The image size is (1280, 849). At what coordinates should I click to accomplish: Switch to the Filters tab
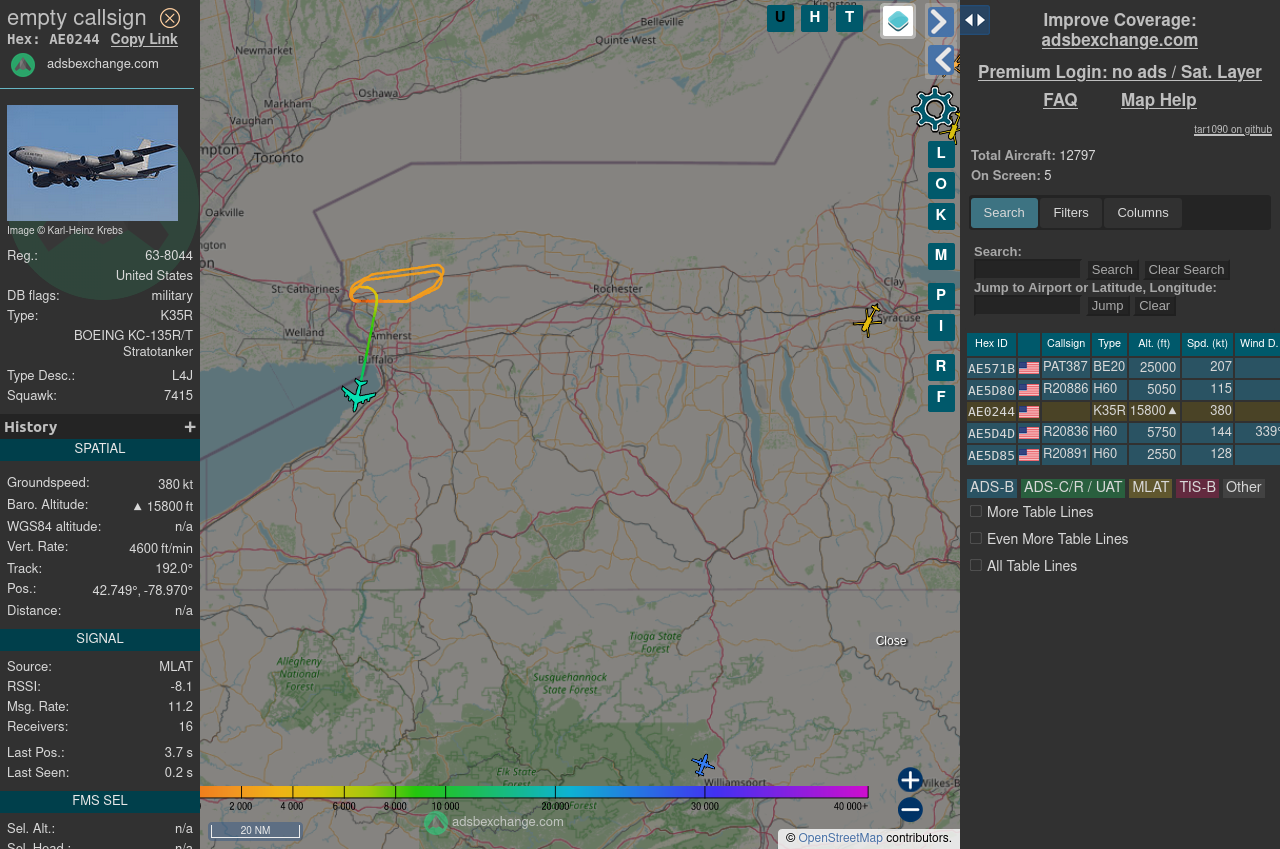tap(1071, 213)
